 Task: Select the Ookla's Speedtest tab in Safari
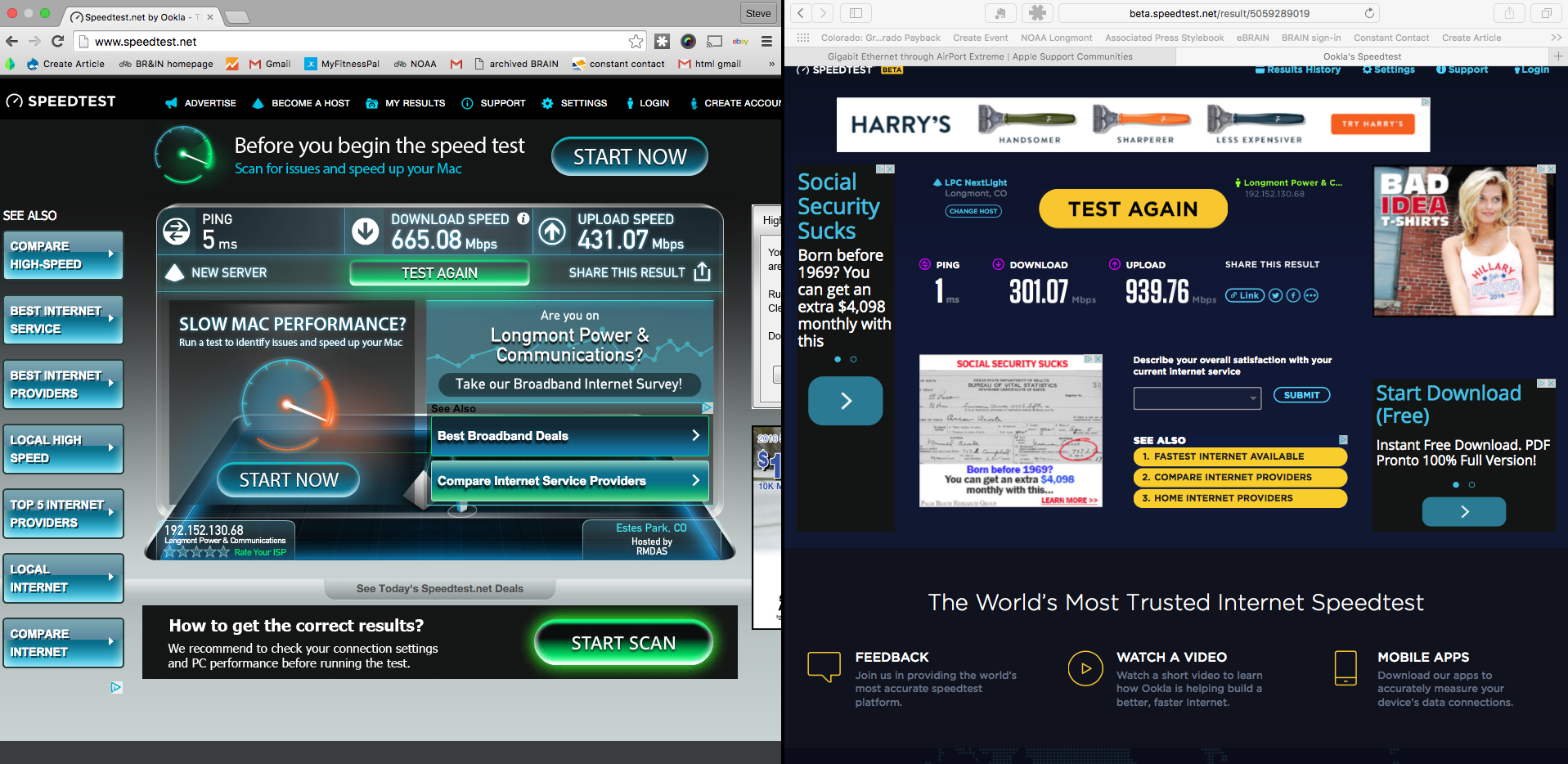[1363, 56]
